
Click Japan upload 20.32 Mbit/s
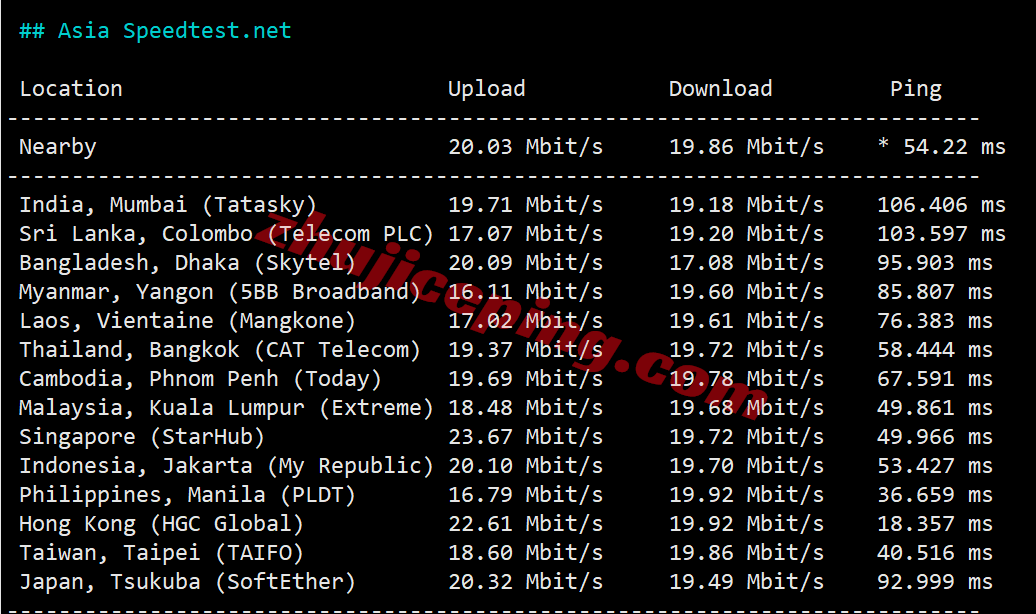tap(525, 583)
